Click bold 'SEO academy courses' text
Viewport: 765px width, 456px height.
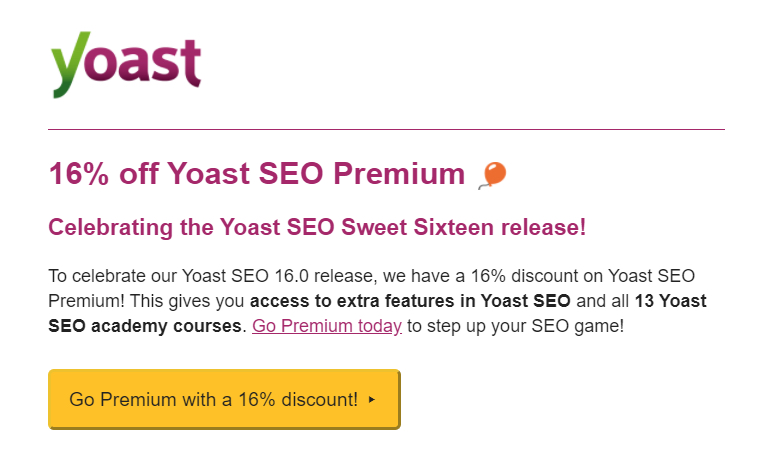click(x=144, y=326)
